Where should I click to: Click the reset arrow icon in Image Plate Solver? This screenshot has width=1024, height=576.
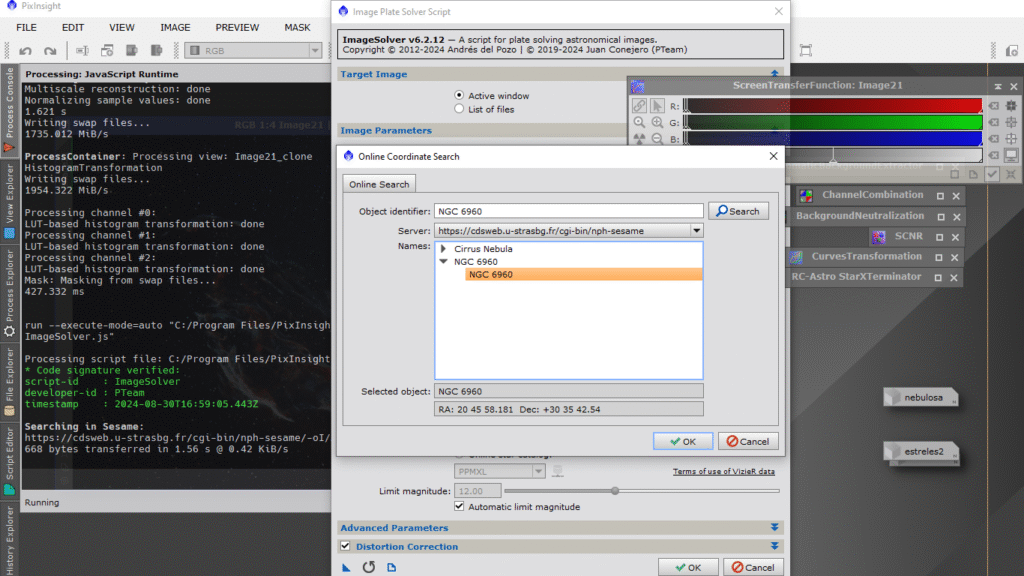click(369, 568)
